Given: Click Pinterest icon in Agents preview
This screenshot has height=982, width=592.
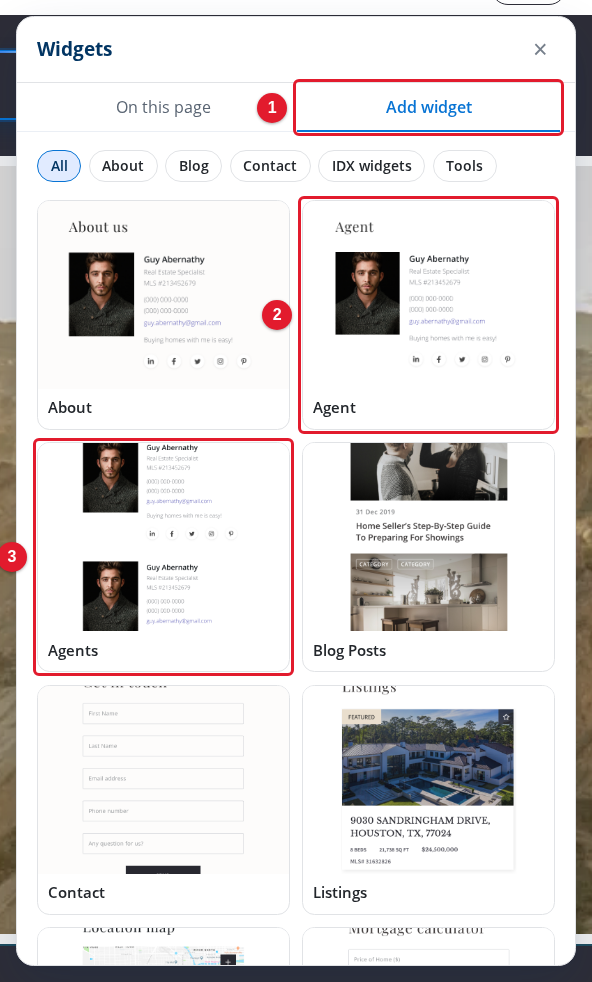Looking at the screenshot, I should click(x=231, y=534).
